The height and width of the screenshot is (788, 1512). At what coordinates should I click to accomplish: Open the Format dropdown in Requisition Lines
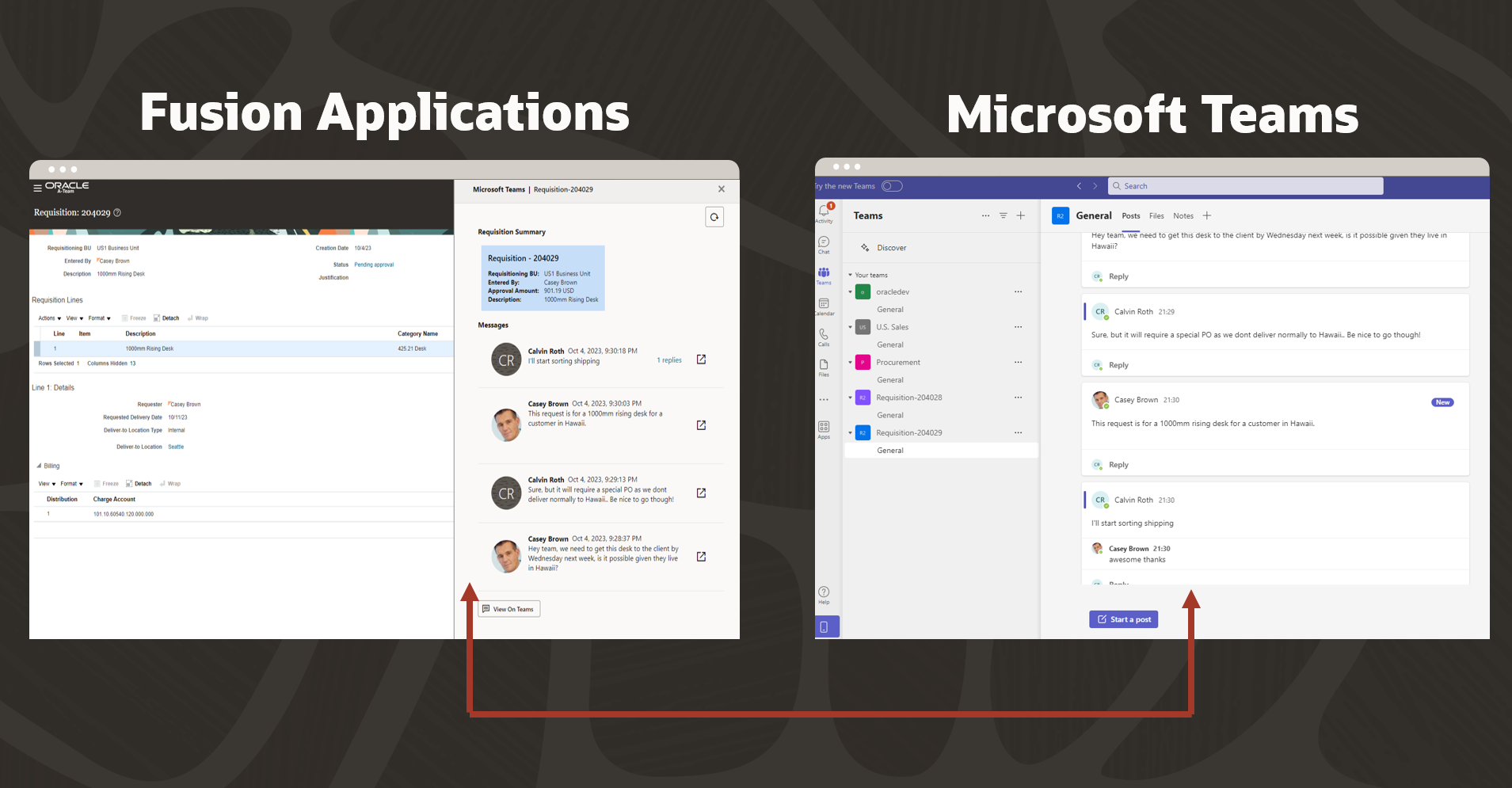(99, 318)
